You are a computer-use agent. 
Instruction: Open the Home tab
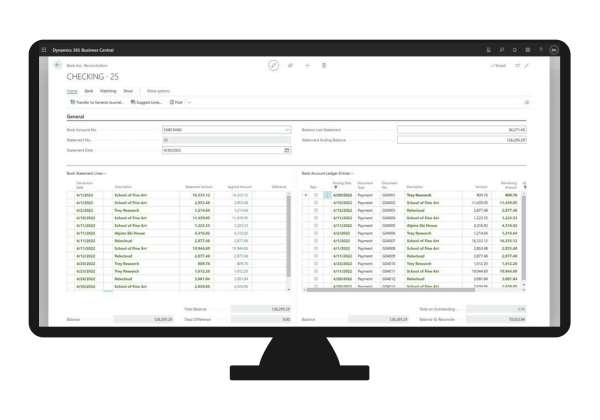tap(72, 91)
